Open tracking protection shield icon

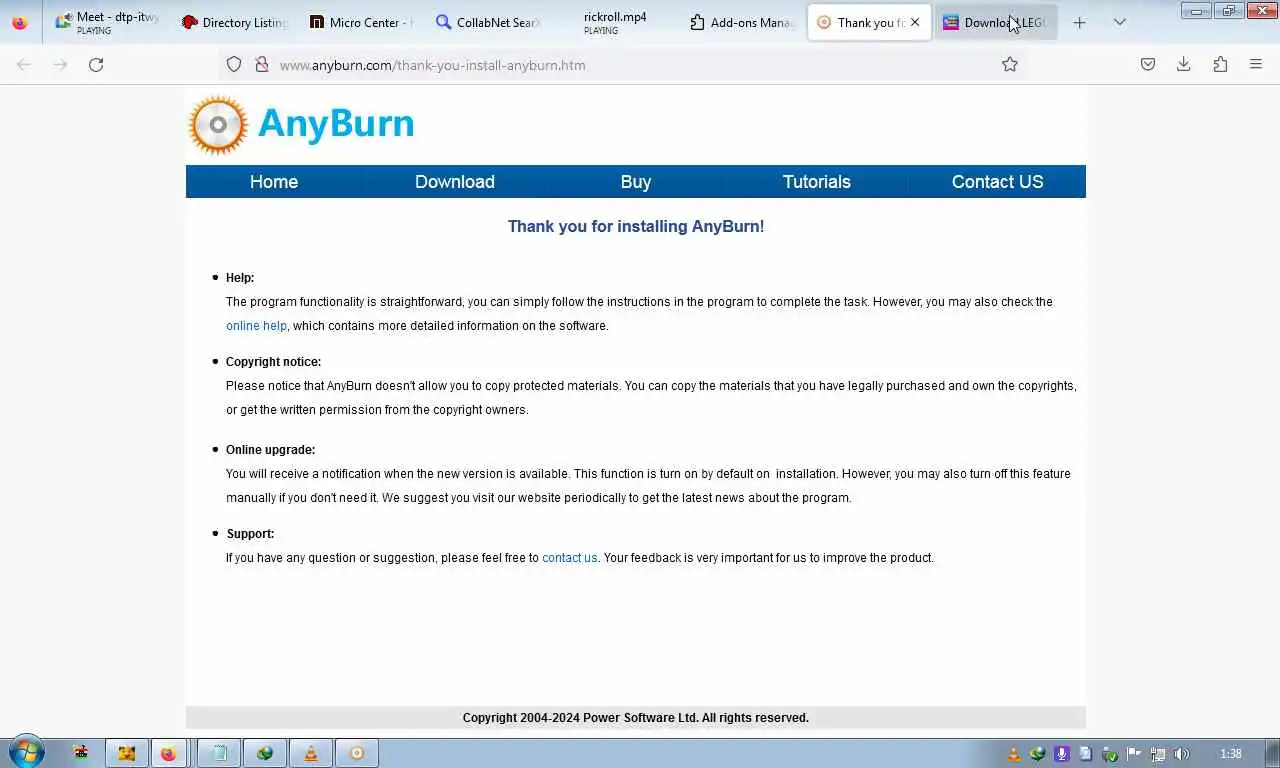point(234,64)
